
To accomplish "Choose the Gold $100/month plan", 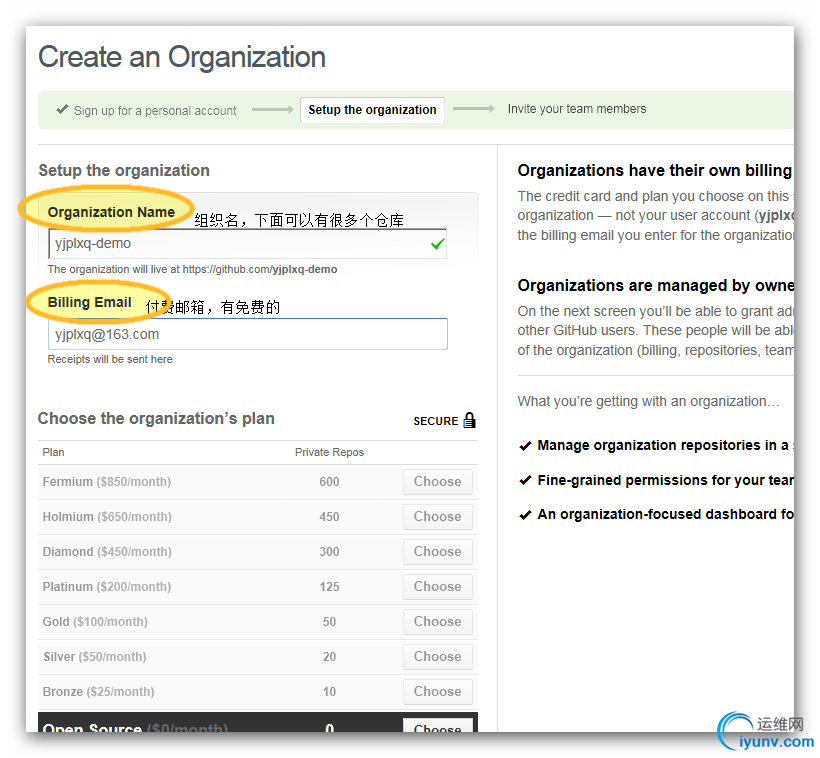I will [x=438, y=622].
